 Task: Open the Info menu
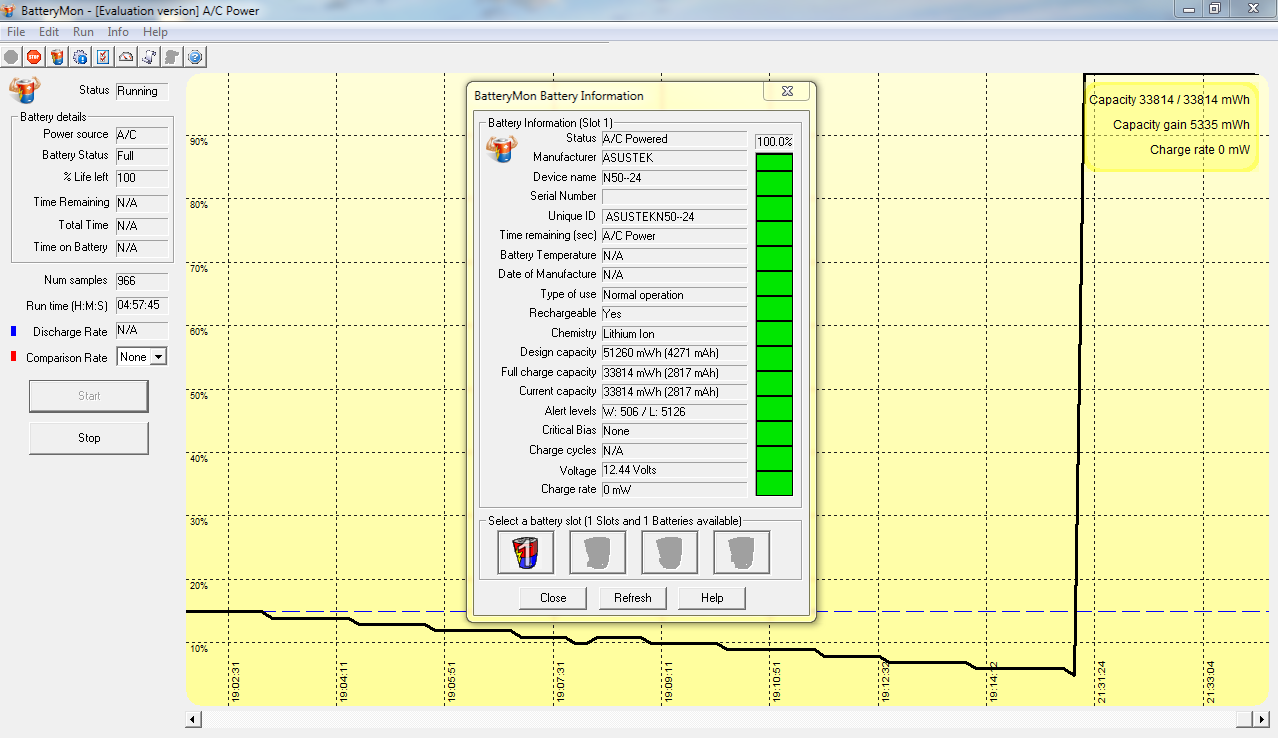(x=118, y=32)
